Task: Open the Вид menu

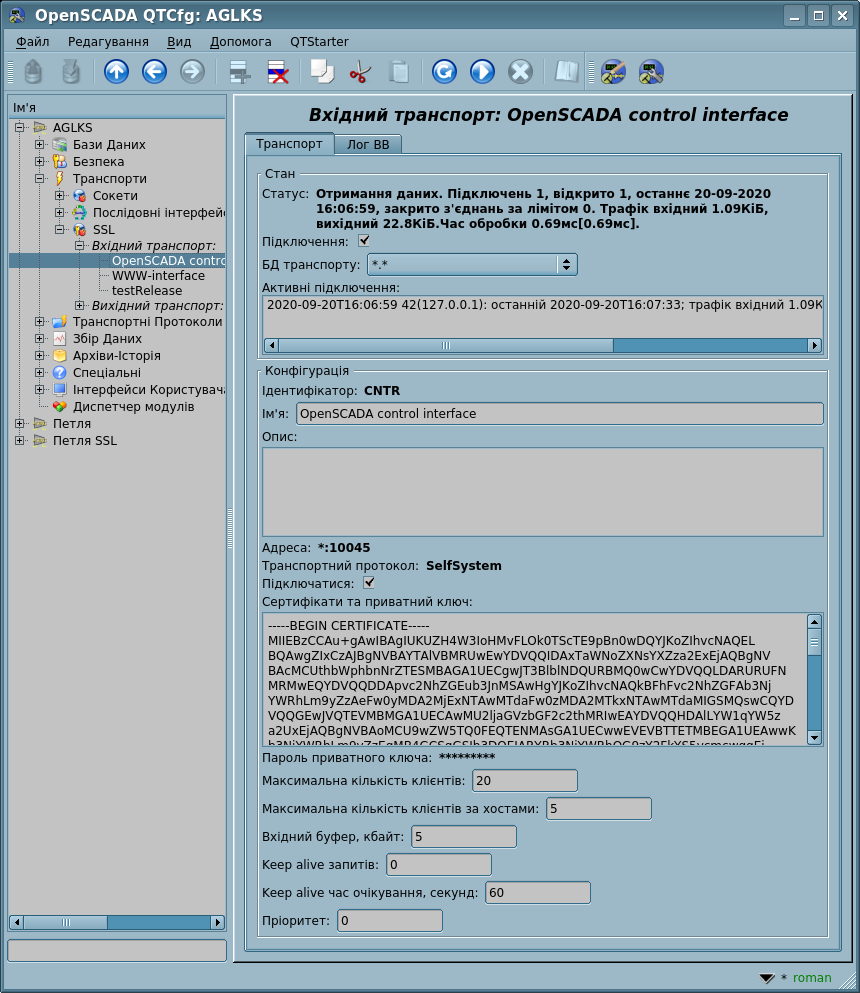Action: [179, 42]
